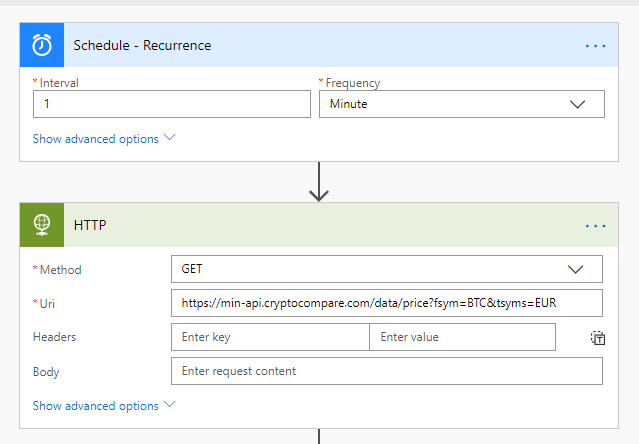639x444 pixels.
Task: Click the Frequency dropdown chevron arrow
Action: click(577, 104)
